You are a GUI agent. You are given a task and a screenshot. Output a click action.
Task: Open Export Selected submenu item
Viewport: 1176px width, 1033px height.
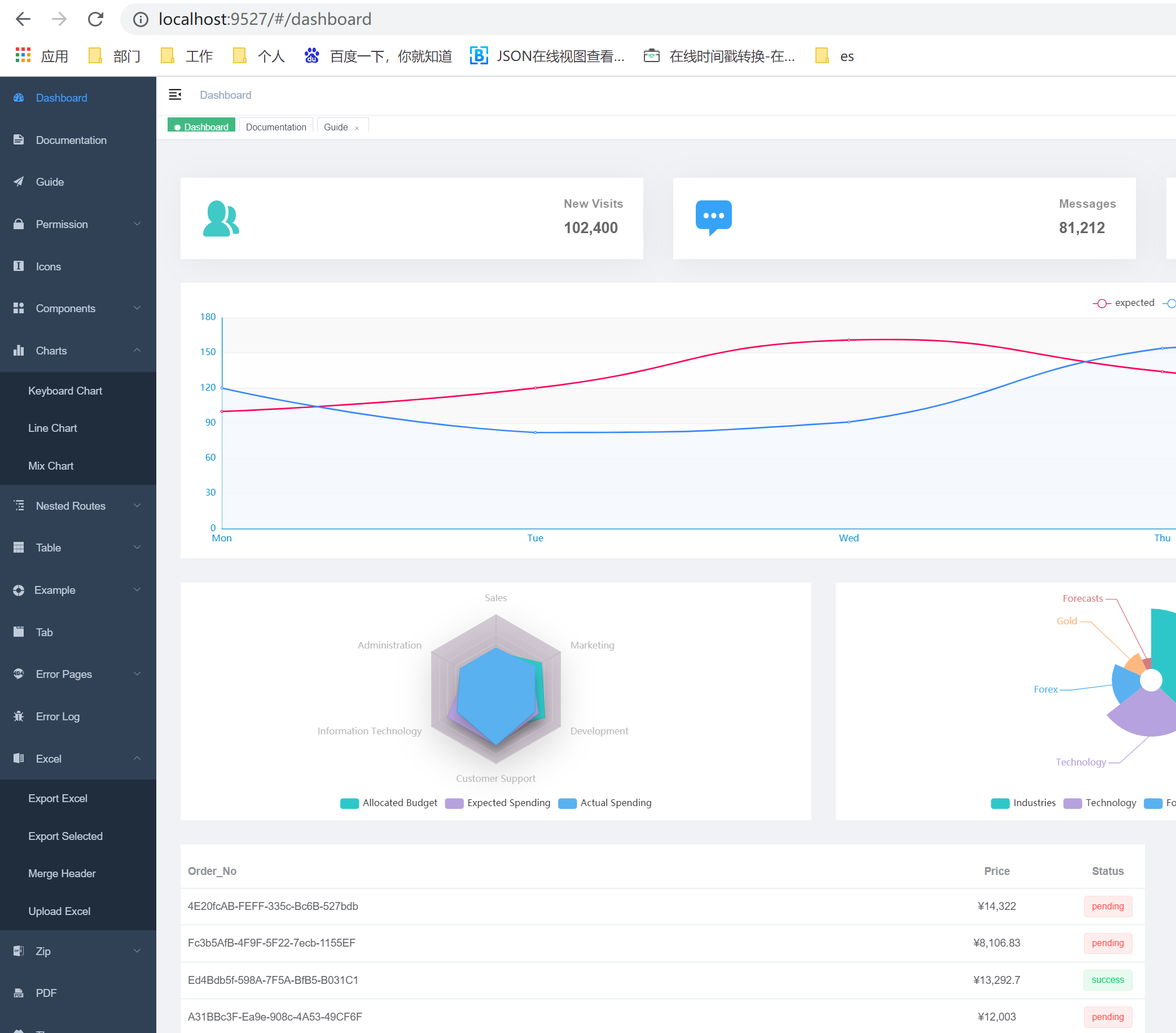[78, 836]
